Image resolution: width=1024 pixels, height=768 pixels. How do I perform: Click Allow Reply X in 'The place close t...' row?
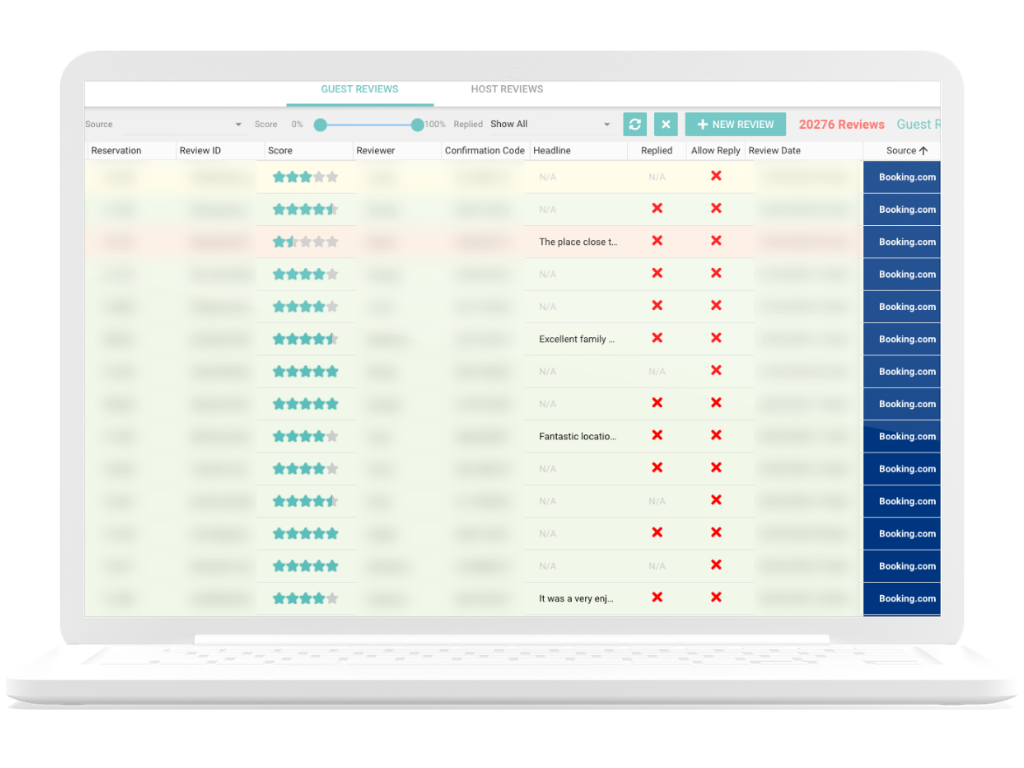(x=716, y=241)
